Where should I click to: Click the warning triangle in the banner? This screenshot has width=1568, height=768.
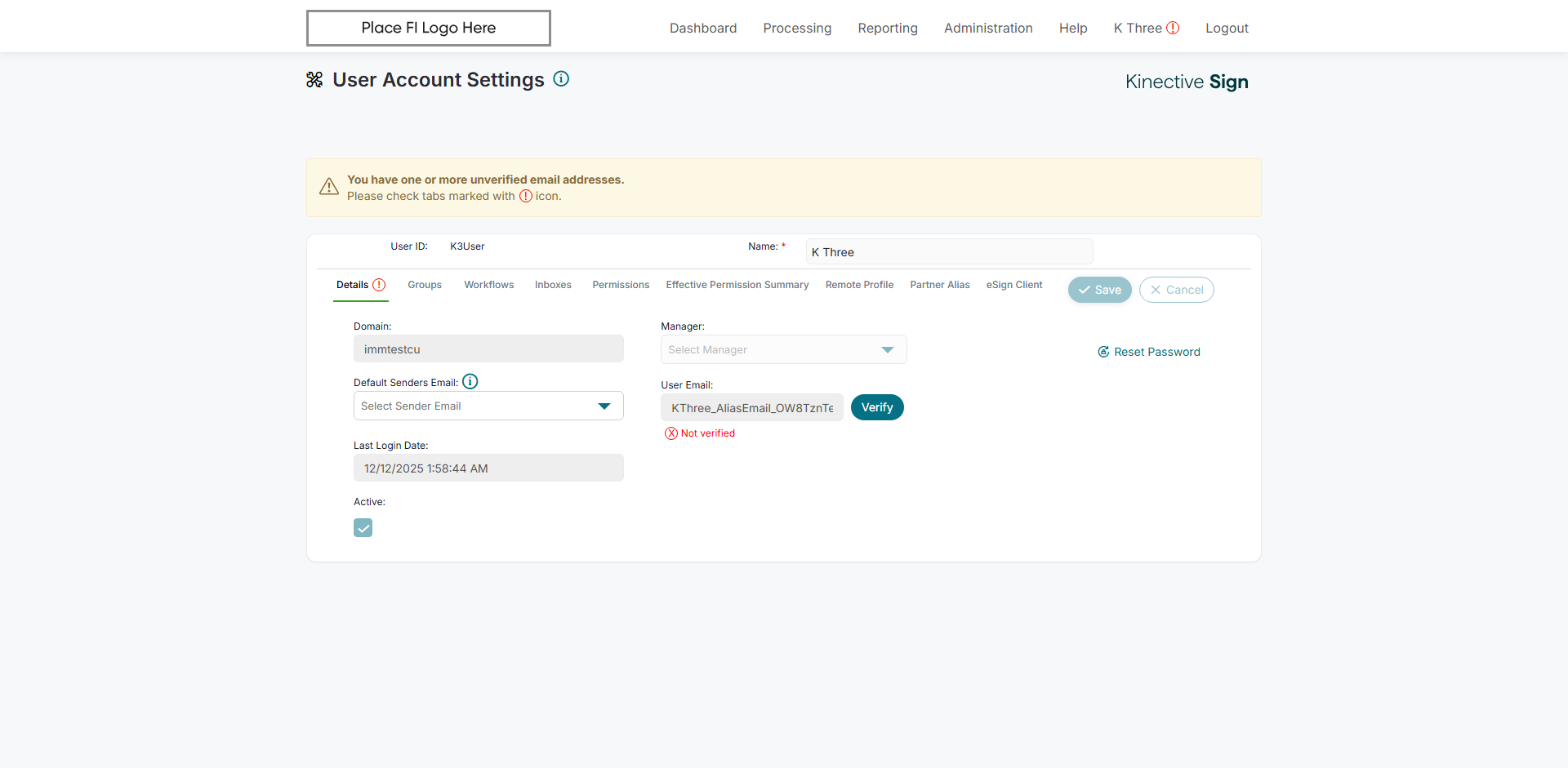[x=329, y=187]
